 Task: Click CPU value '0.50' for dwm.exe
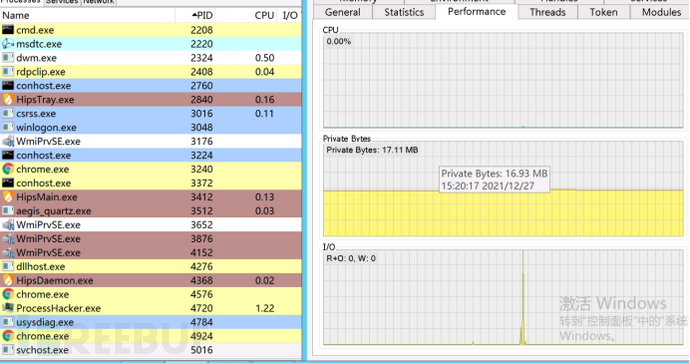pyautogui.click(x=265, y=58)
